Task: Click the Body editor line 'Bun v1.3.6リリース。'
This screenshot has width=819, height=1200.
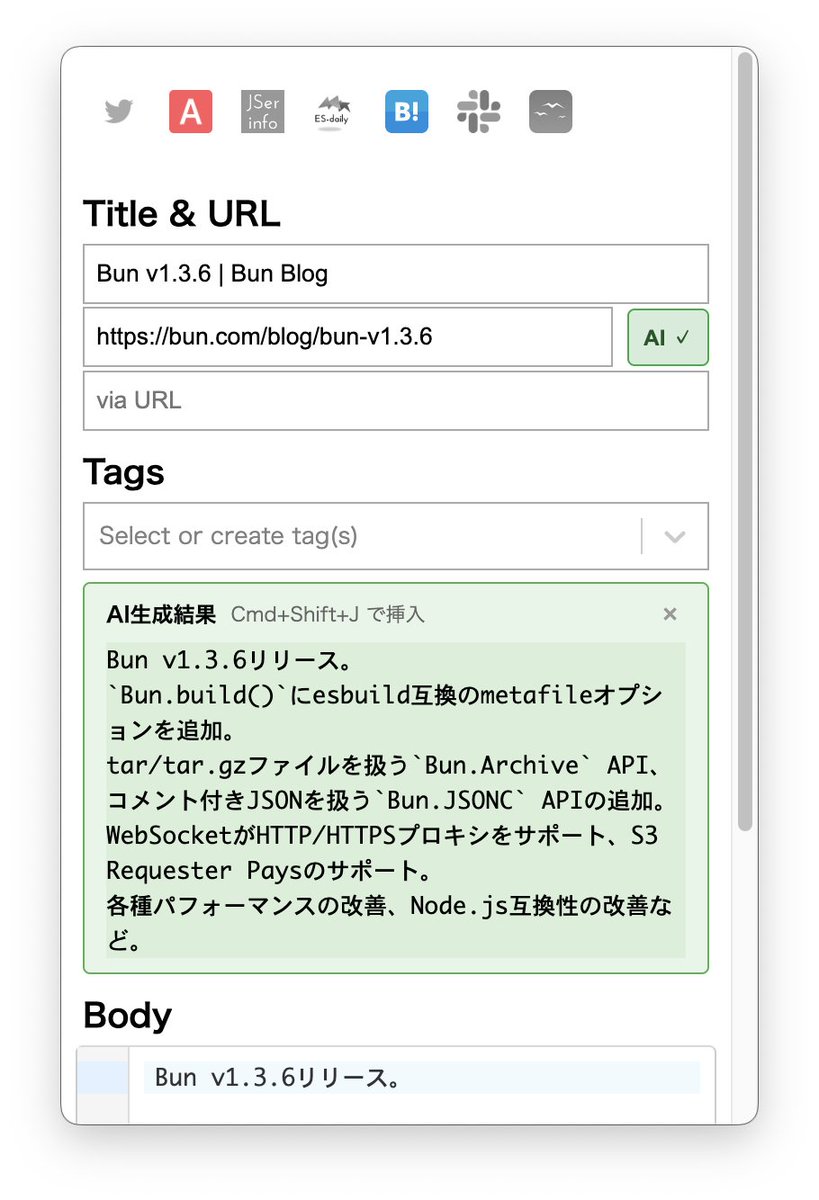Action: click(422, 1078)
